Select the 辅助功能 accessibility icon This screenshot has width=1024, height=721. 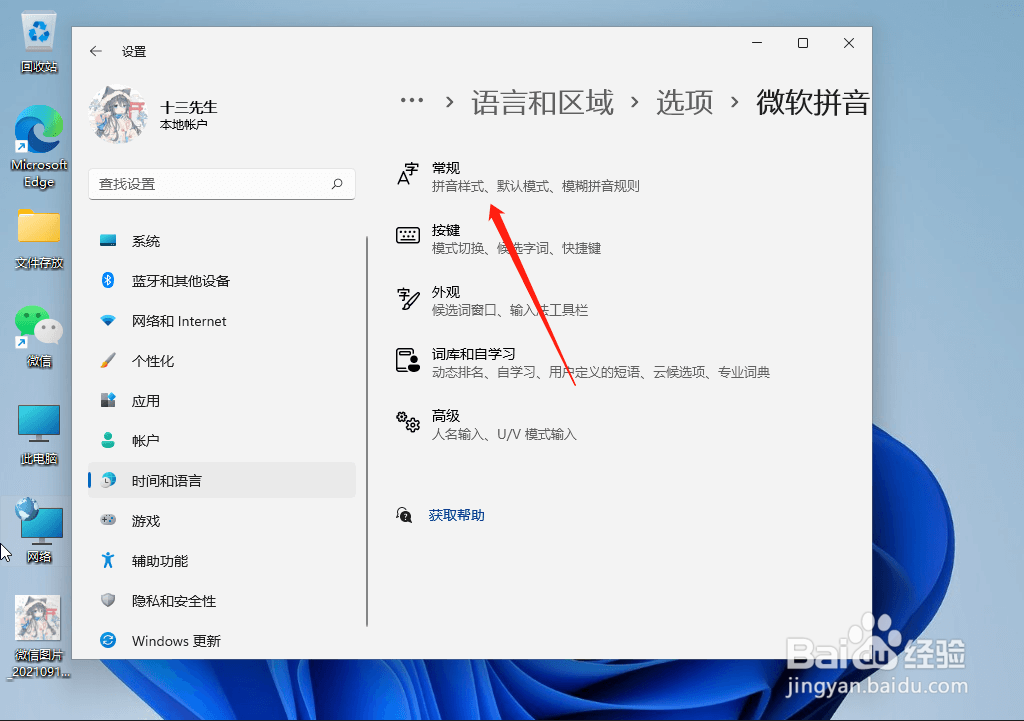108,560
